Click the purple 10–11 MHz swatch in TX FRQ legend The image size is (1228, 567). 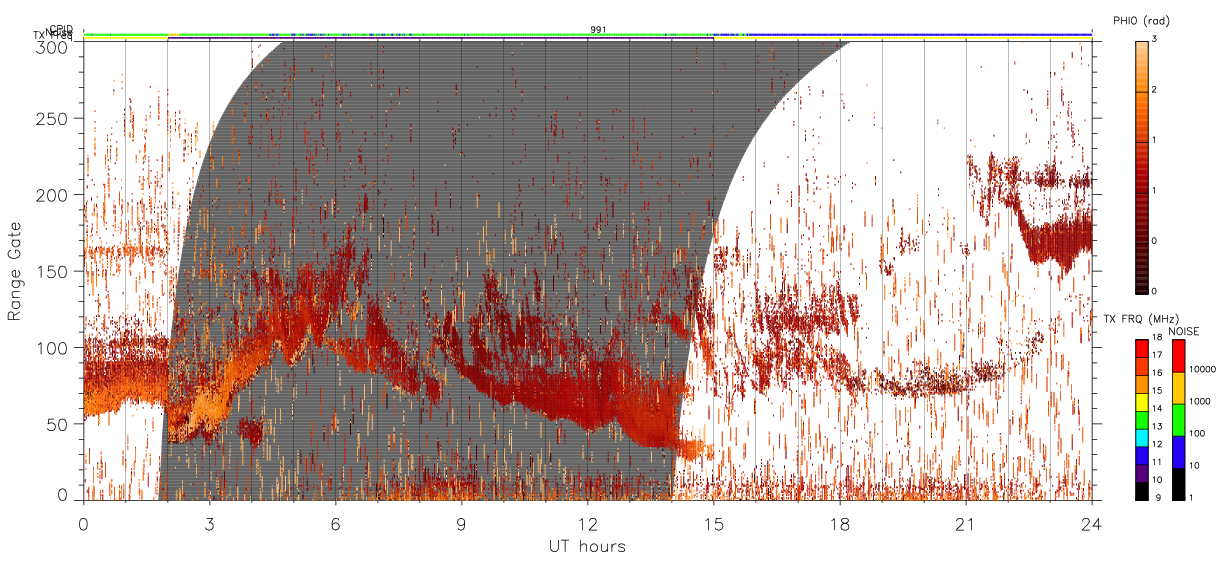pos(1142,473)
